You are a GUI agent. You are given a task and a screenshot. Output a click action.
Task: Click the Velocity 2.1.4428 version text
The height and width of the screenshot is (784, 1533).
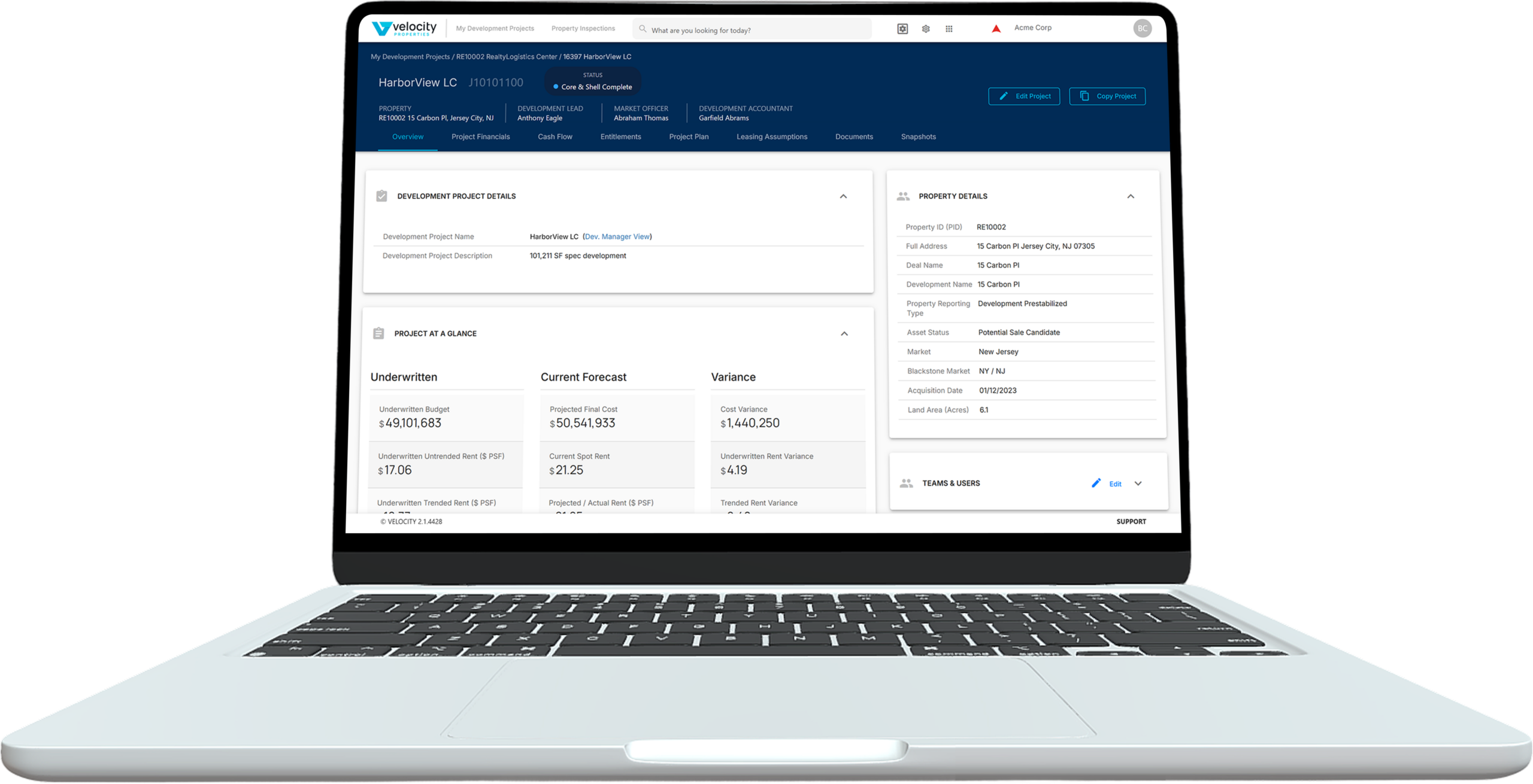(411, 522)
